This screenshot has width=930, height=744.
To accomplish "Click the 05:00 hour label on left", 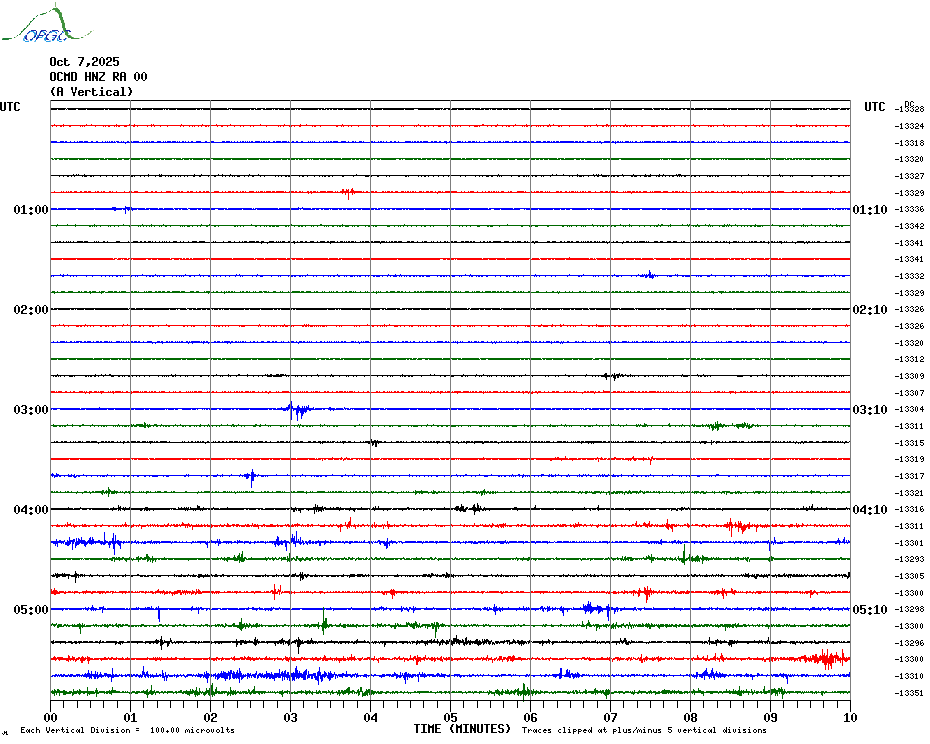I will [31, 610].
